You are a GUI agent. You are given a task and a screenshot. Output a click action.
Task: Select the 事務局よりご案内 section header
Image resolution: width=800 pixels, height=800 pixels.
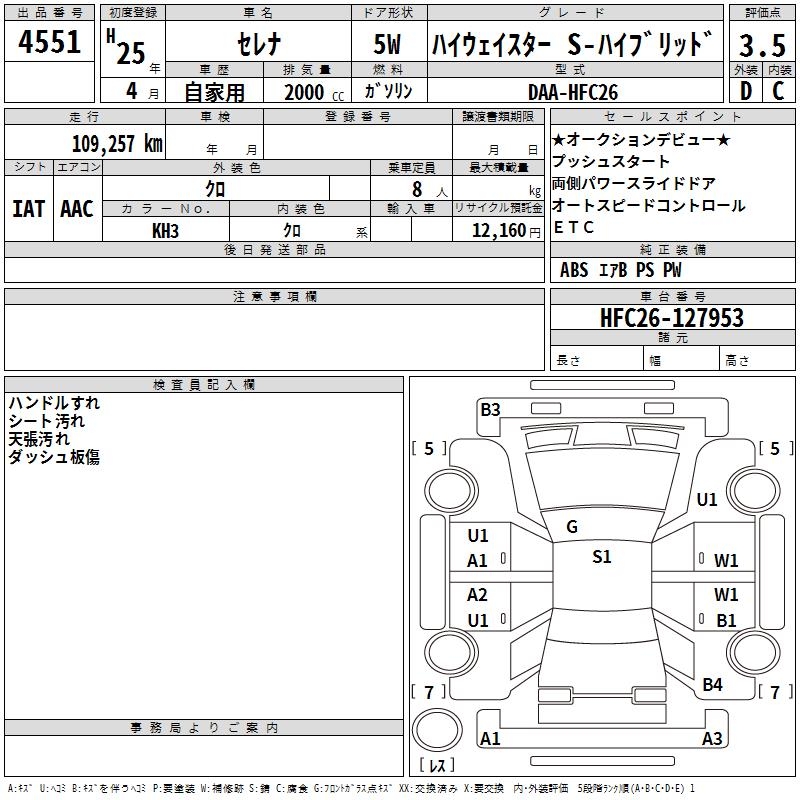(x=204, y=728)
